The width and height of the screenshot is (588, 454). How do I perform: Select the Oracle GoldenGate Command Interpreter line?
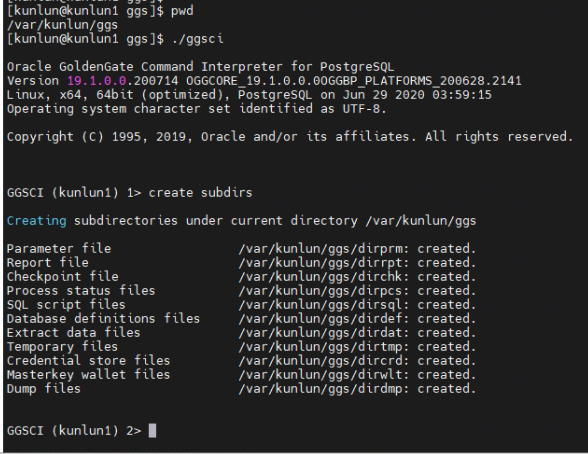point(201,67)
